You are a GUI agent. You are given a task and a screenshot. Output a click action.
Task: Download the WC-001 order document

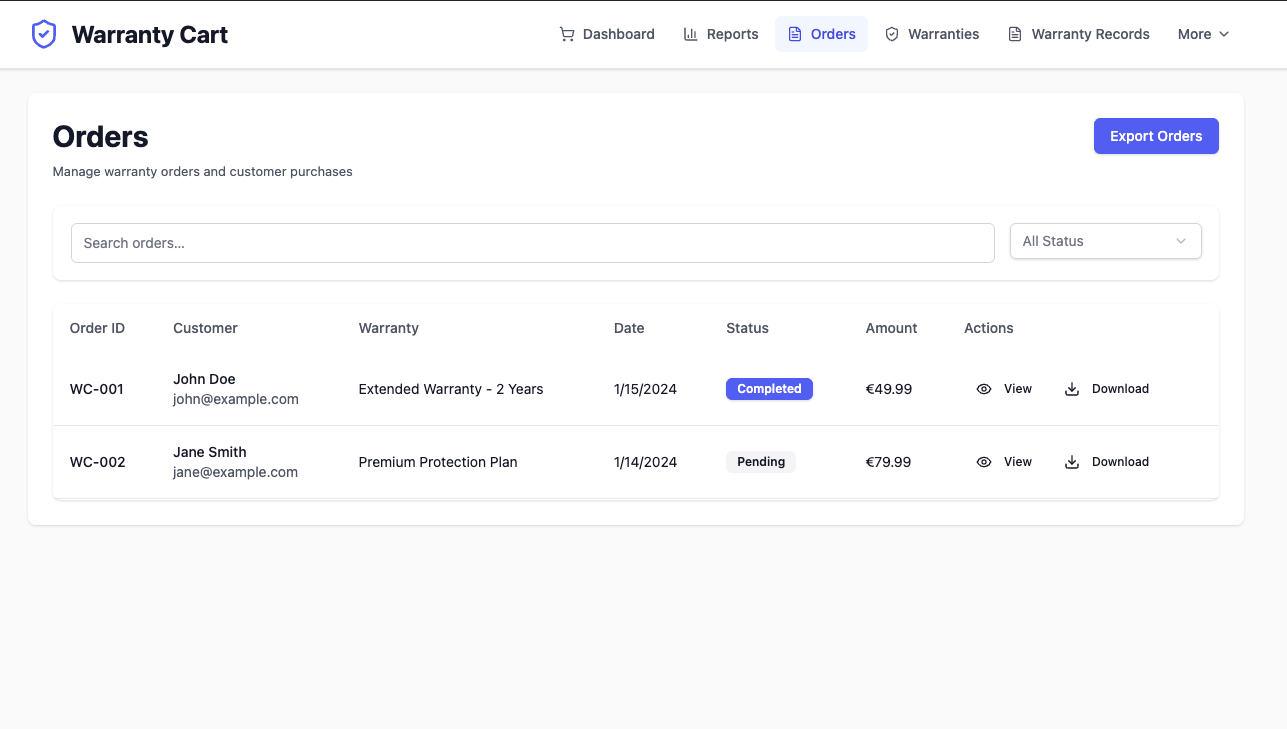point(1106,389)
